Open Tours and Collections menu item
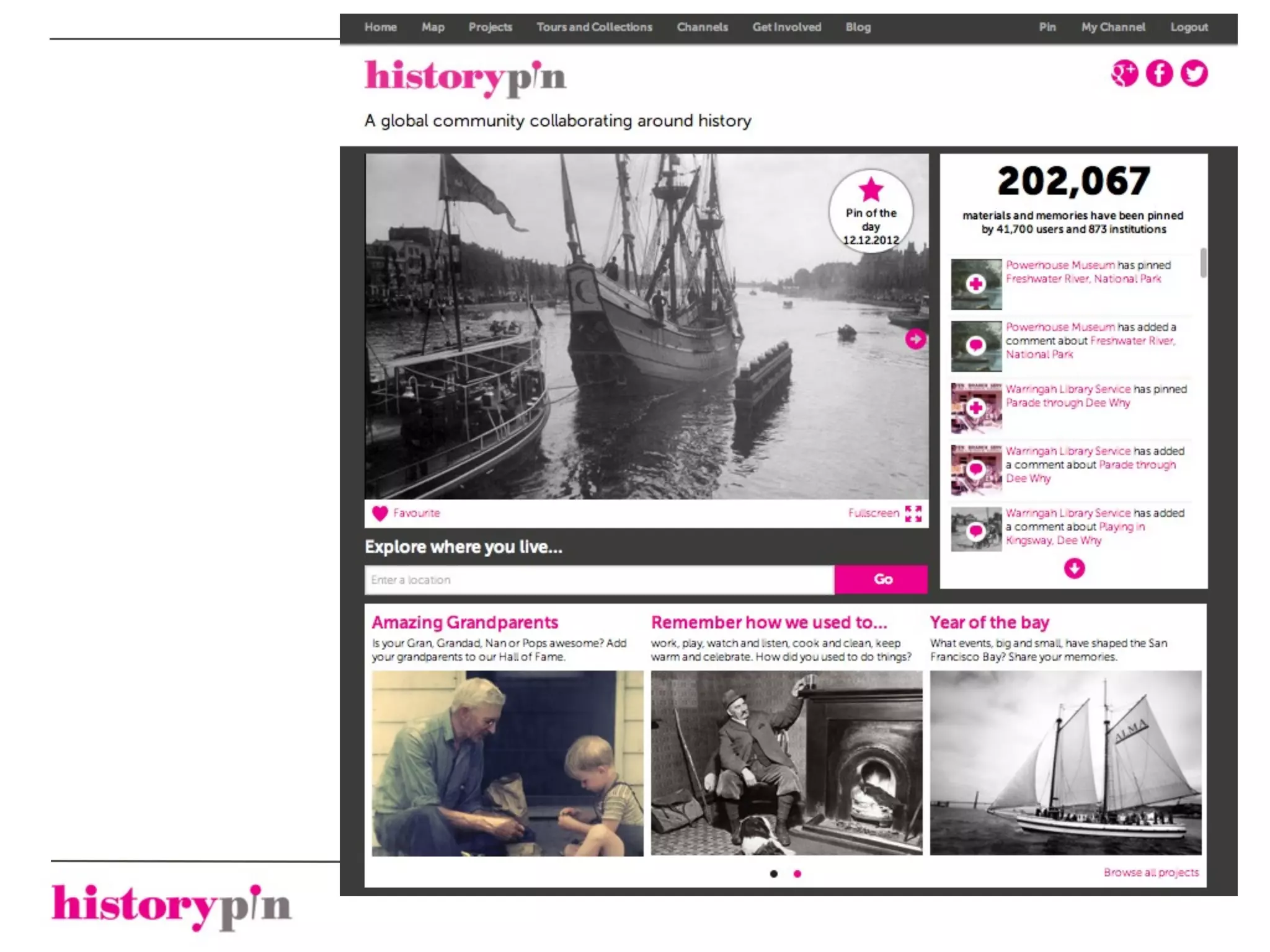The height and width of the screenshot is (952, 1270). click(x=594, y=27)
